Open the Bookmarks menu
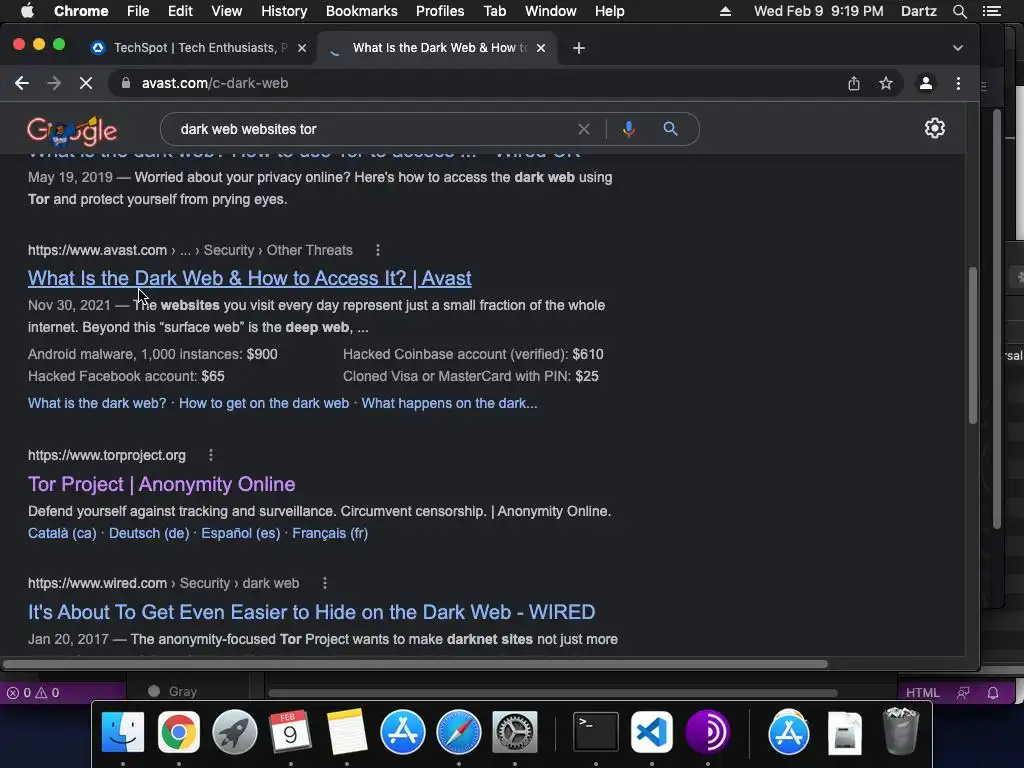 pos(361,11)
